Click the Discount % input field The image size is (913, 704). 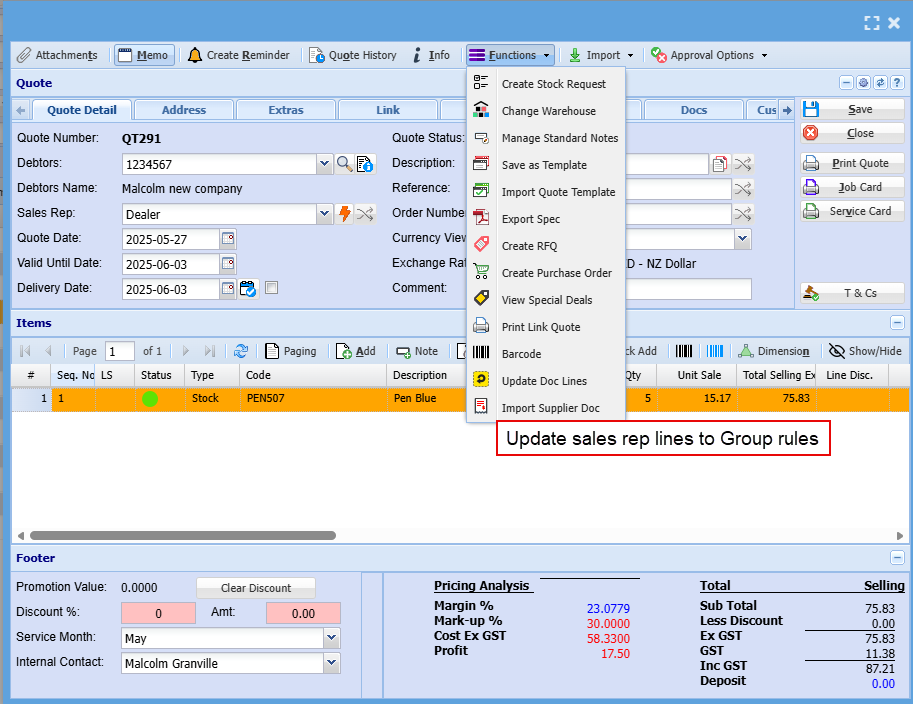pyautogui.click(x=158, y=613)
